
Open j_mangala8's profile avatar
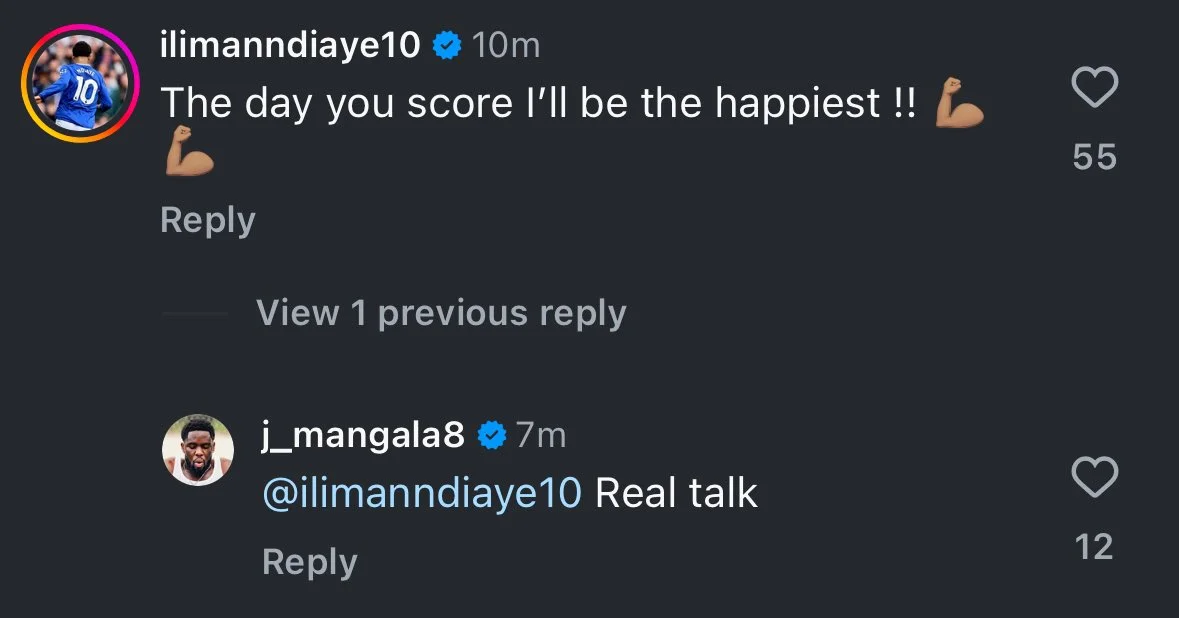point(198,450)
